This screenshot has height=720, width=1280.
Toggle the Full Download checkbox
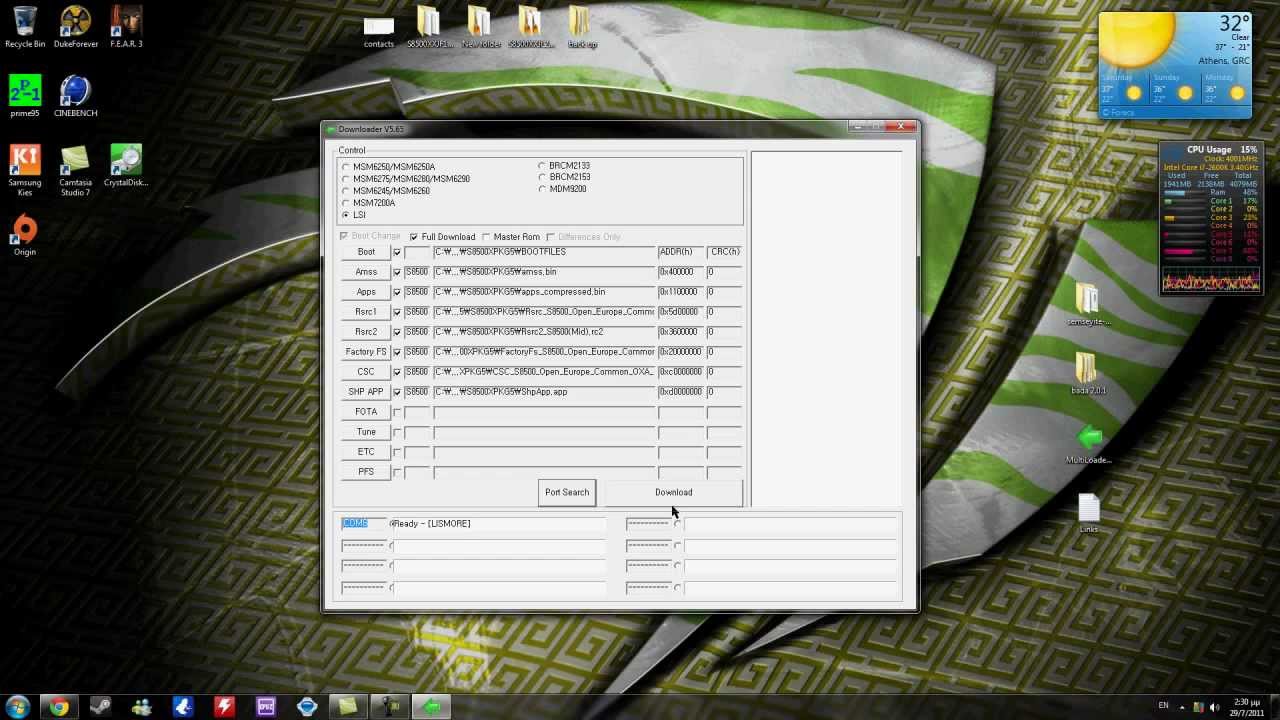[414, 237]
